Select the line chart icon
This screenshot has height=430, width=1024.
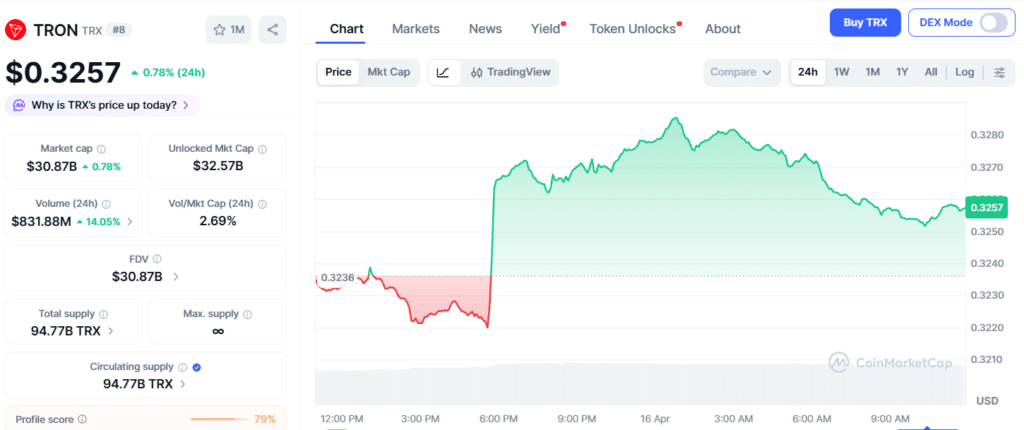click(443, 72)
